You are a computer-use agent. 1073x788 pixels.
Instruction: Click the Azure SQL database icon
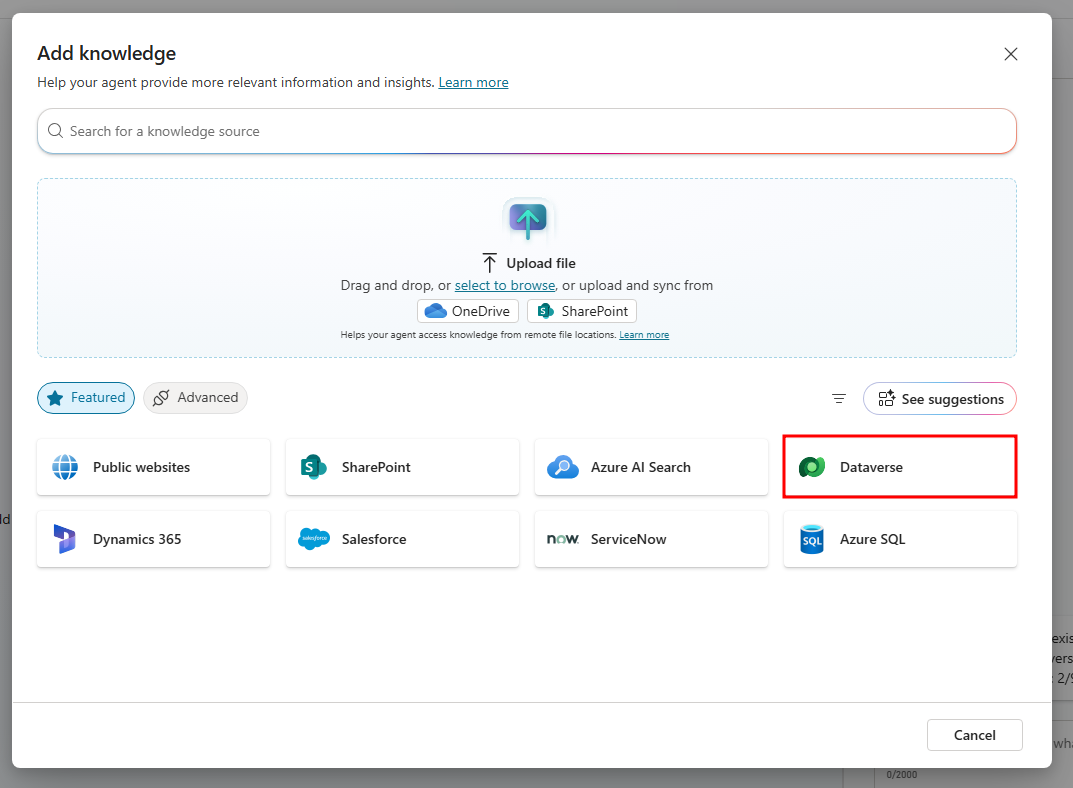[x=812, y=539]
